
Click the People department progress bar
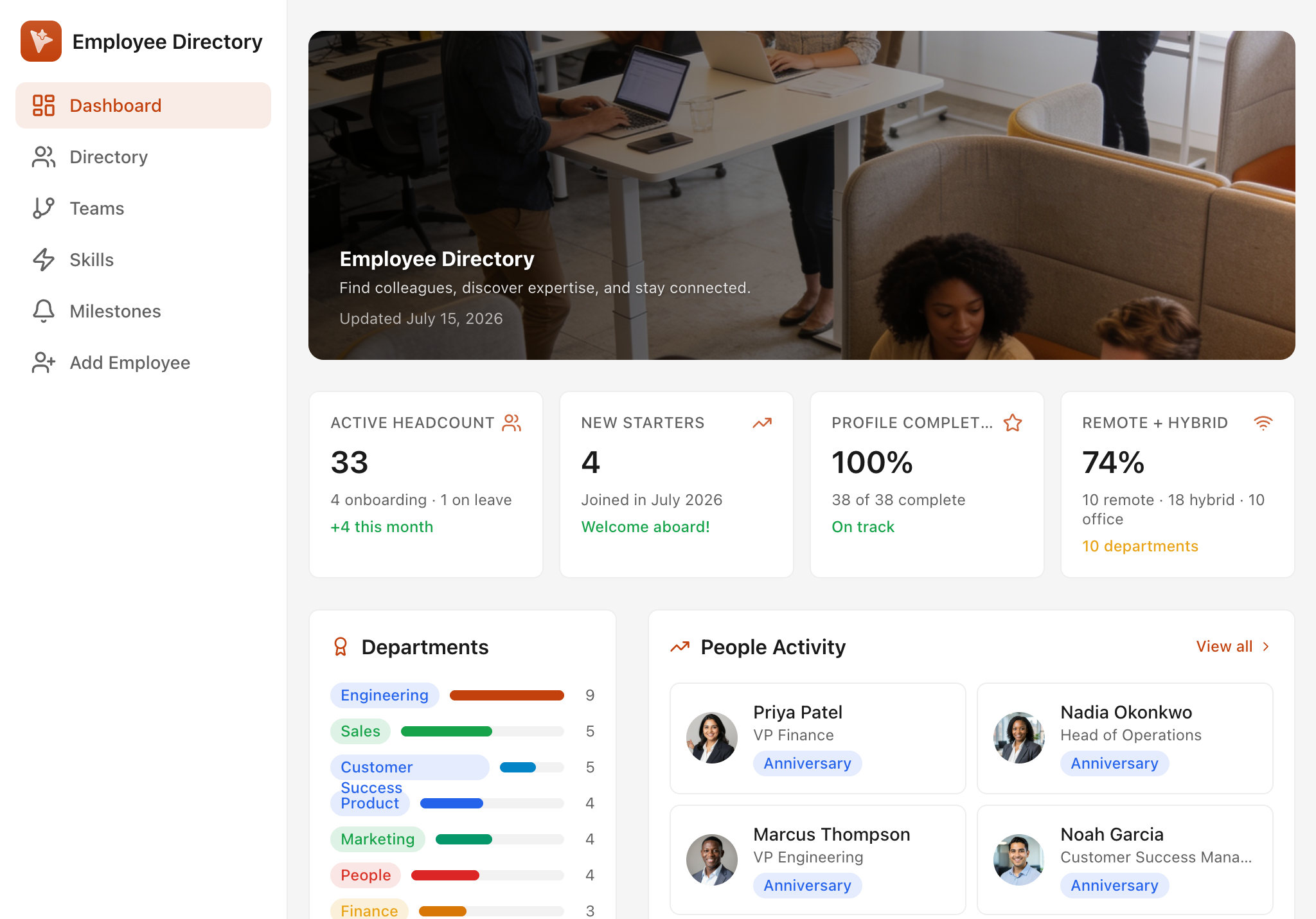[x=488, y=875]
